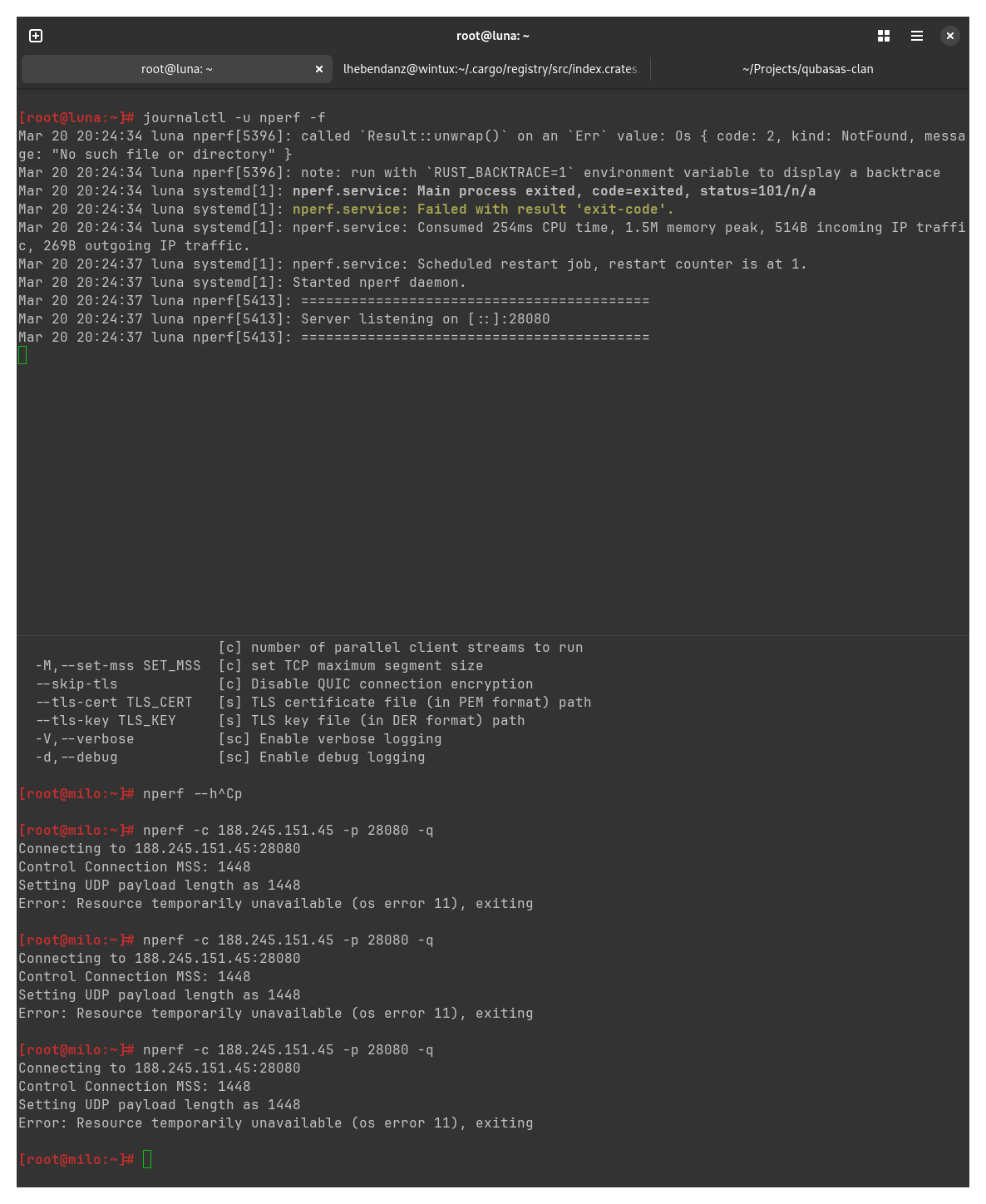
Task: Click the "Server listening on [::]:28080" line
Action: point(425,319)
